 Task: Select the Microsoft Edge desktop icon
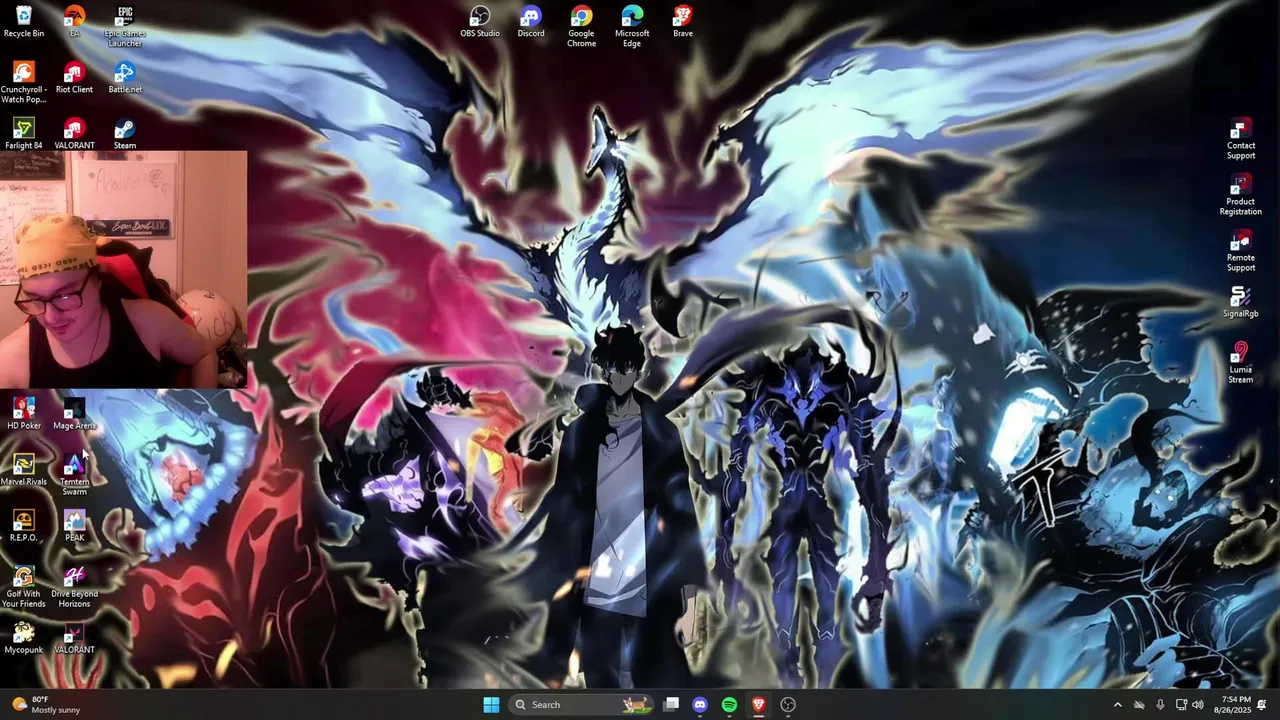[632, 26]
